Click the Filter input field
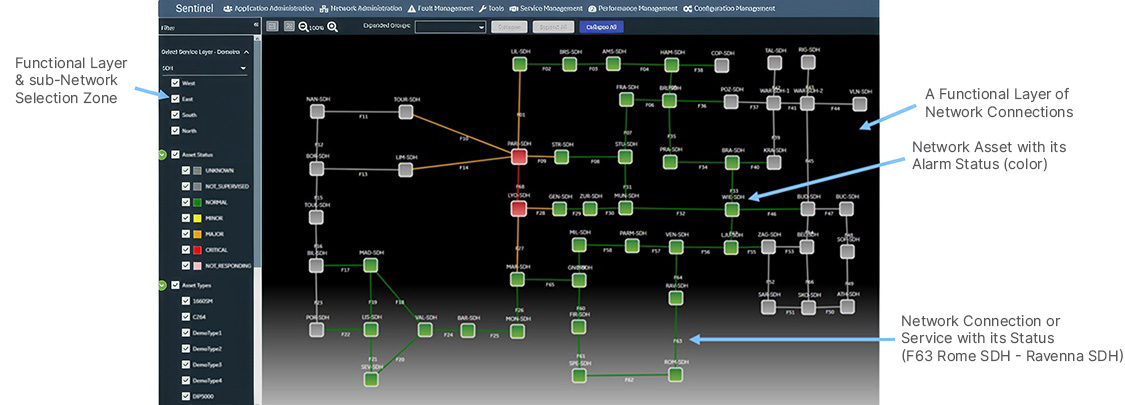 [205, 27]
